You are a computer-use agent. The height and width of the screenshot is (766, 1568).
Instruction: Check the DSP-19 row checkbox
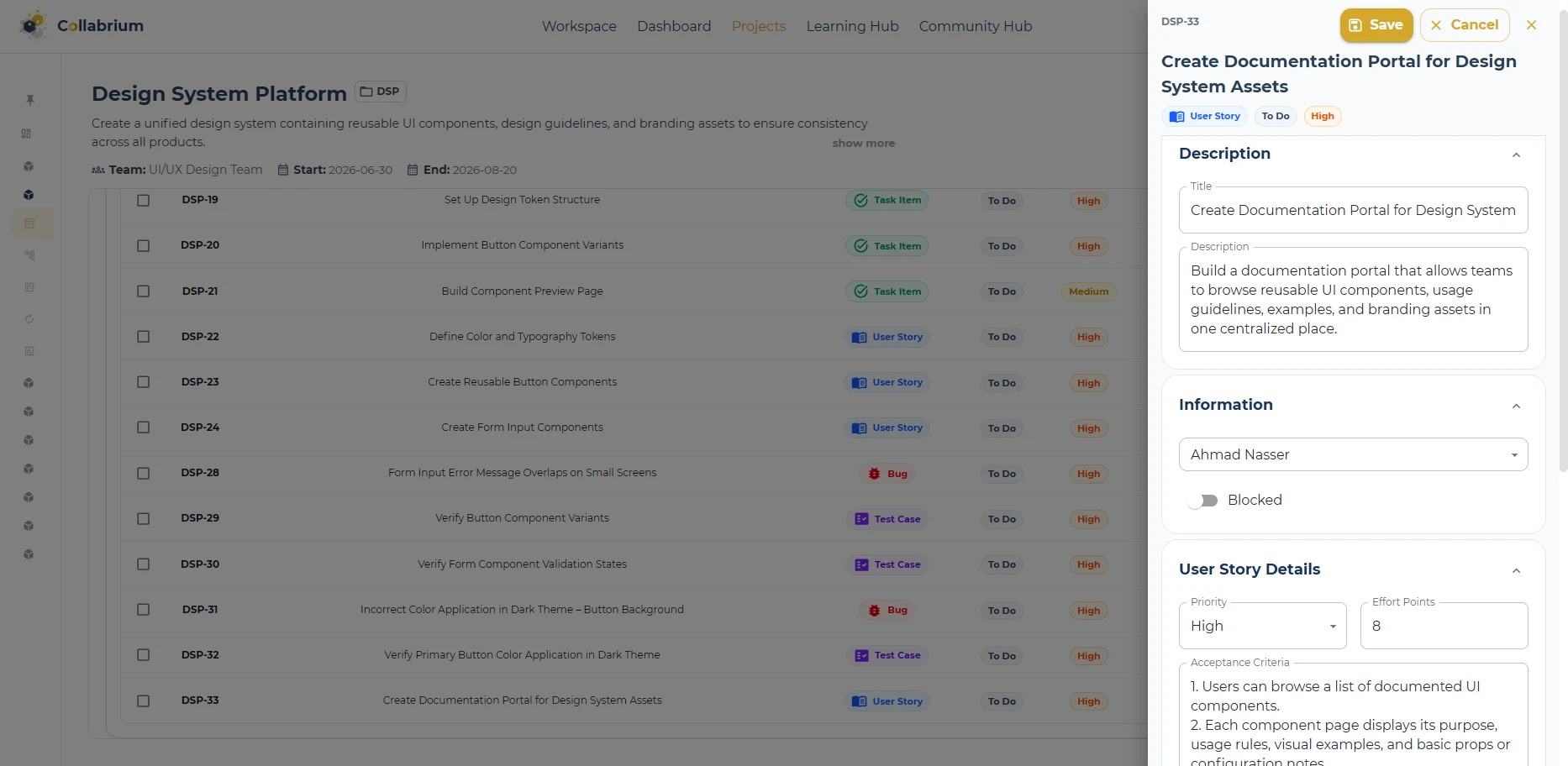pyautogui.click(x=144, y=201)
